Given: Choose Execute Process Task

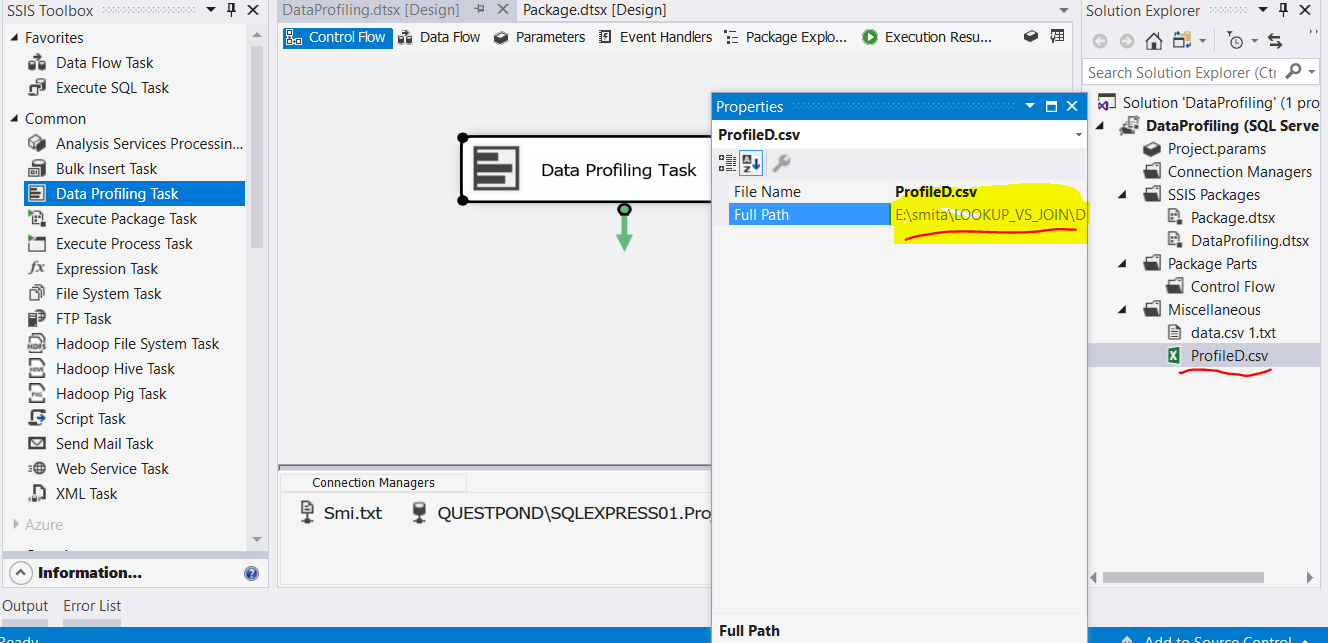Looking at the screenshot, I should click(x=124, y=244).
